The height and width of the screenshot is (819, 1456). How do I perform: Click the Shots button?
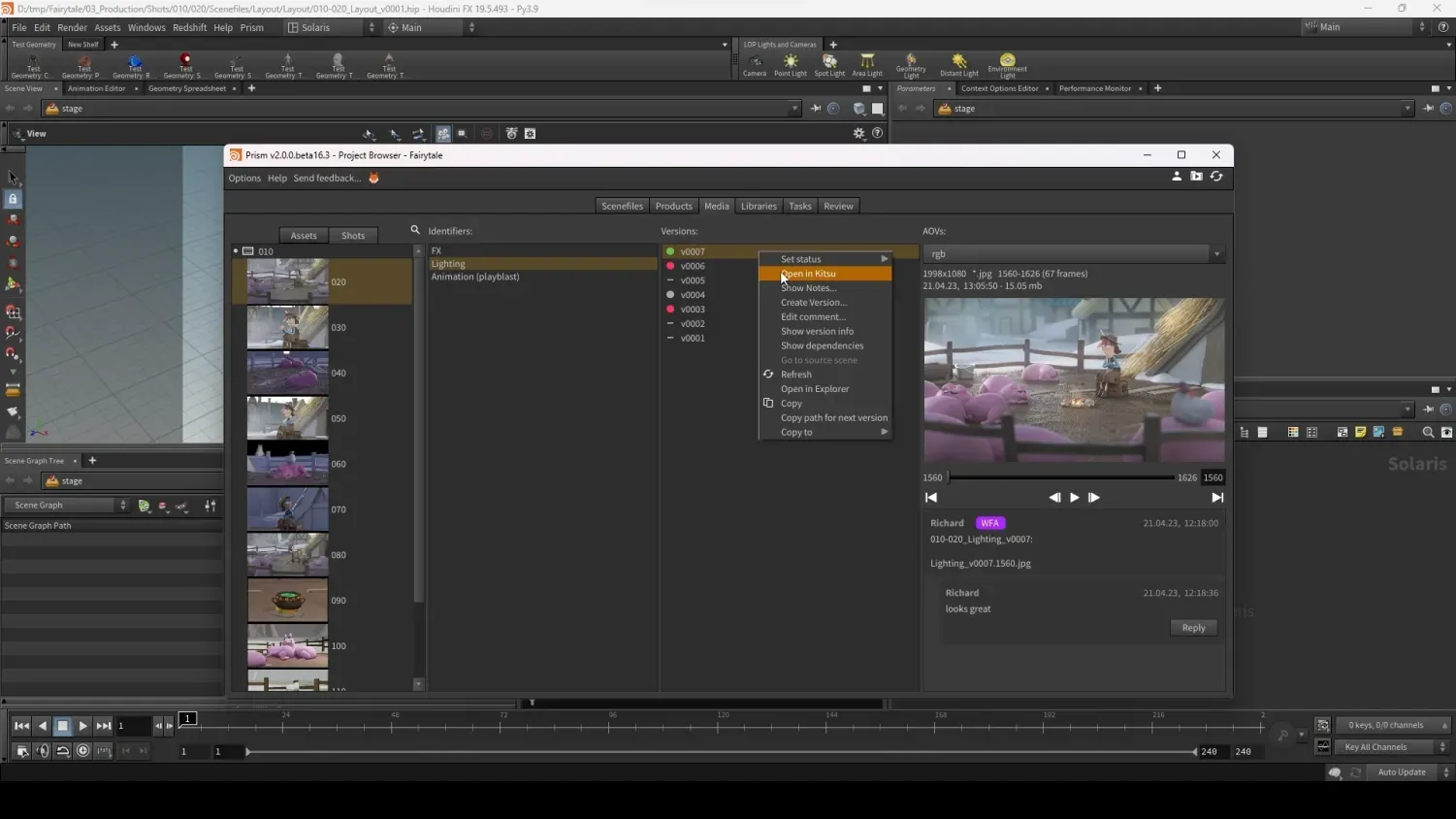(353, 236)
